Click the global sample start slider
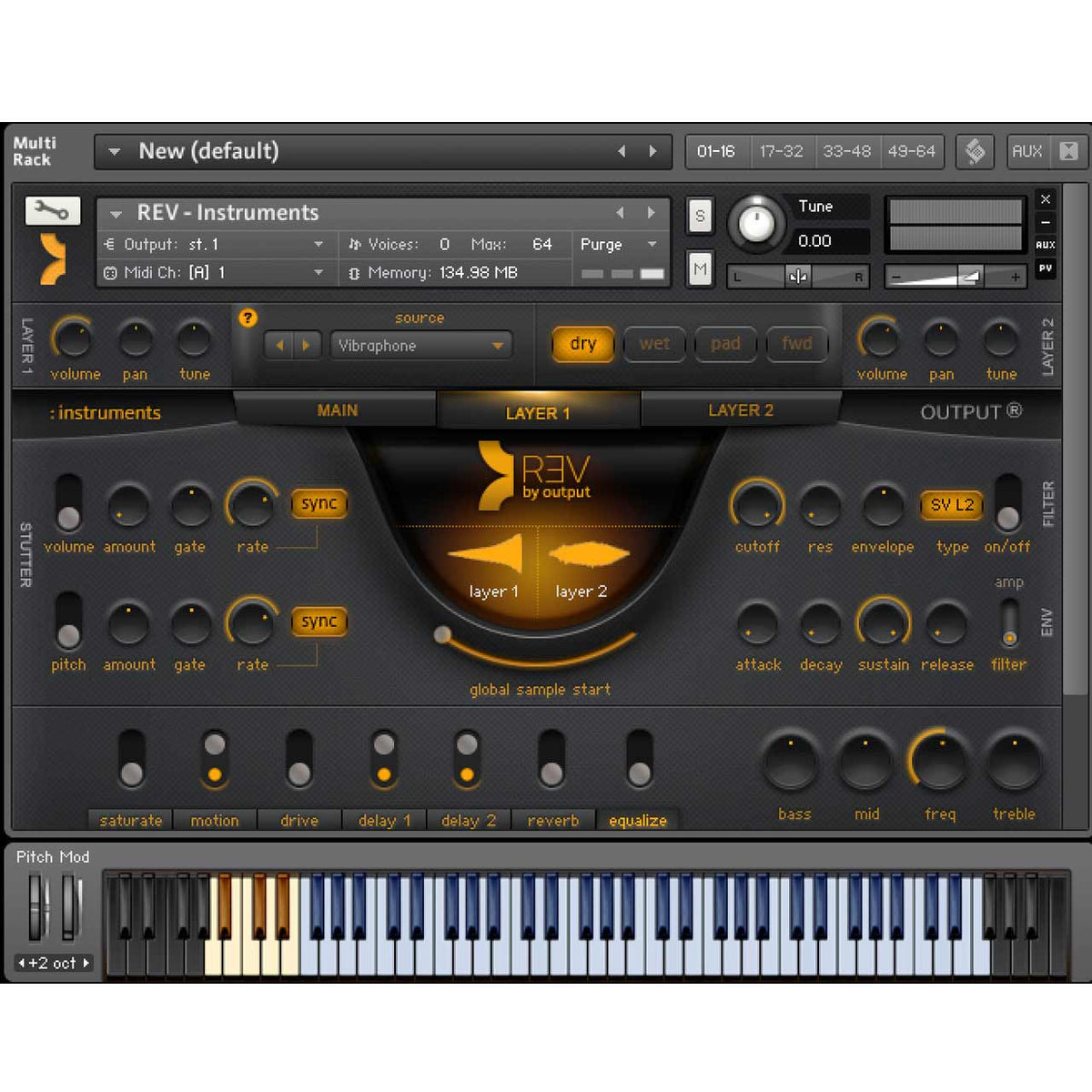This screenshot has width=1092, height=1092. 443,634
